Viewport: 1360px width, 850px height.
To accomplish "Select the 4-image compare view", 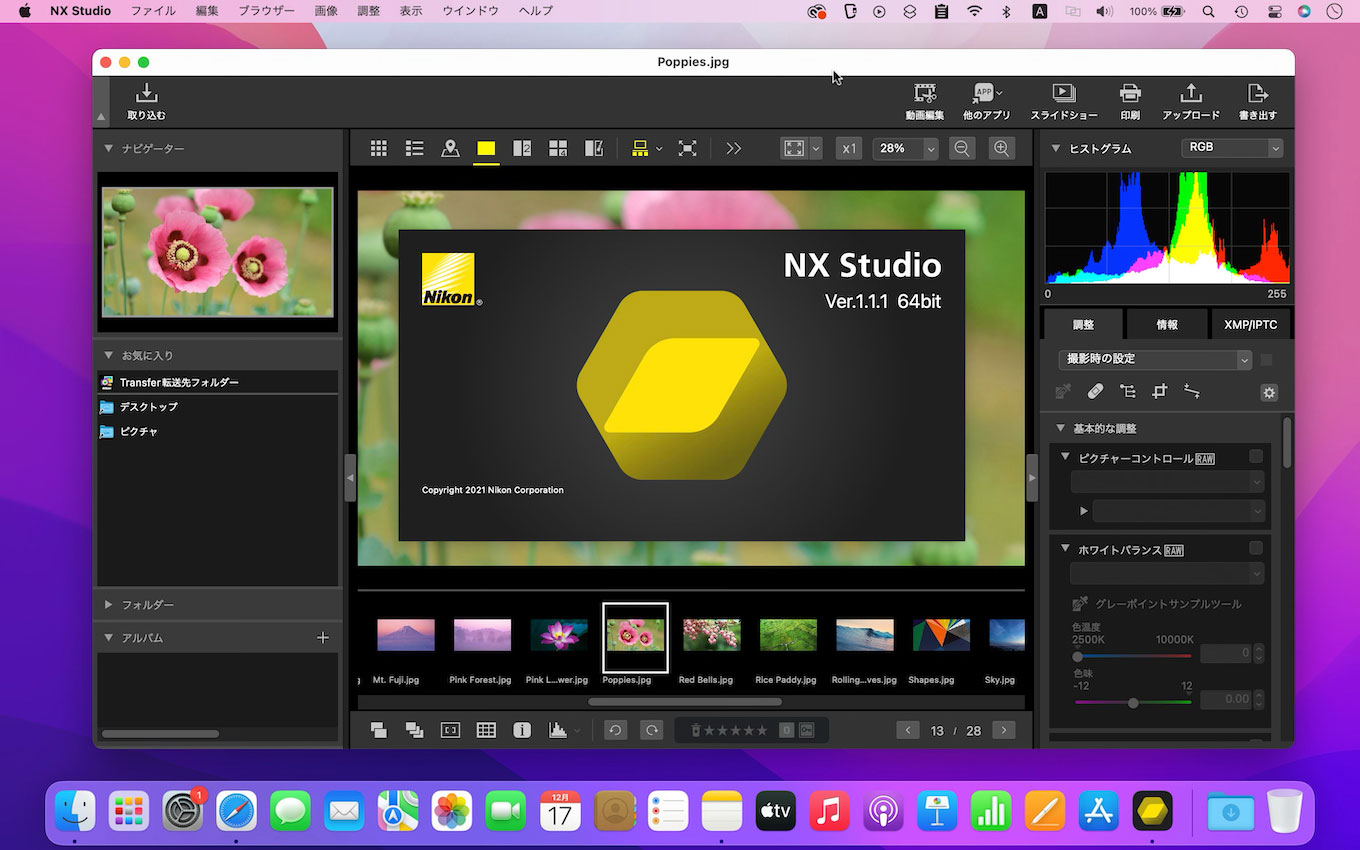I will pyautogui.click(x=558, y=148).
